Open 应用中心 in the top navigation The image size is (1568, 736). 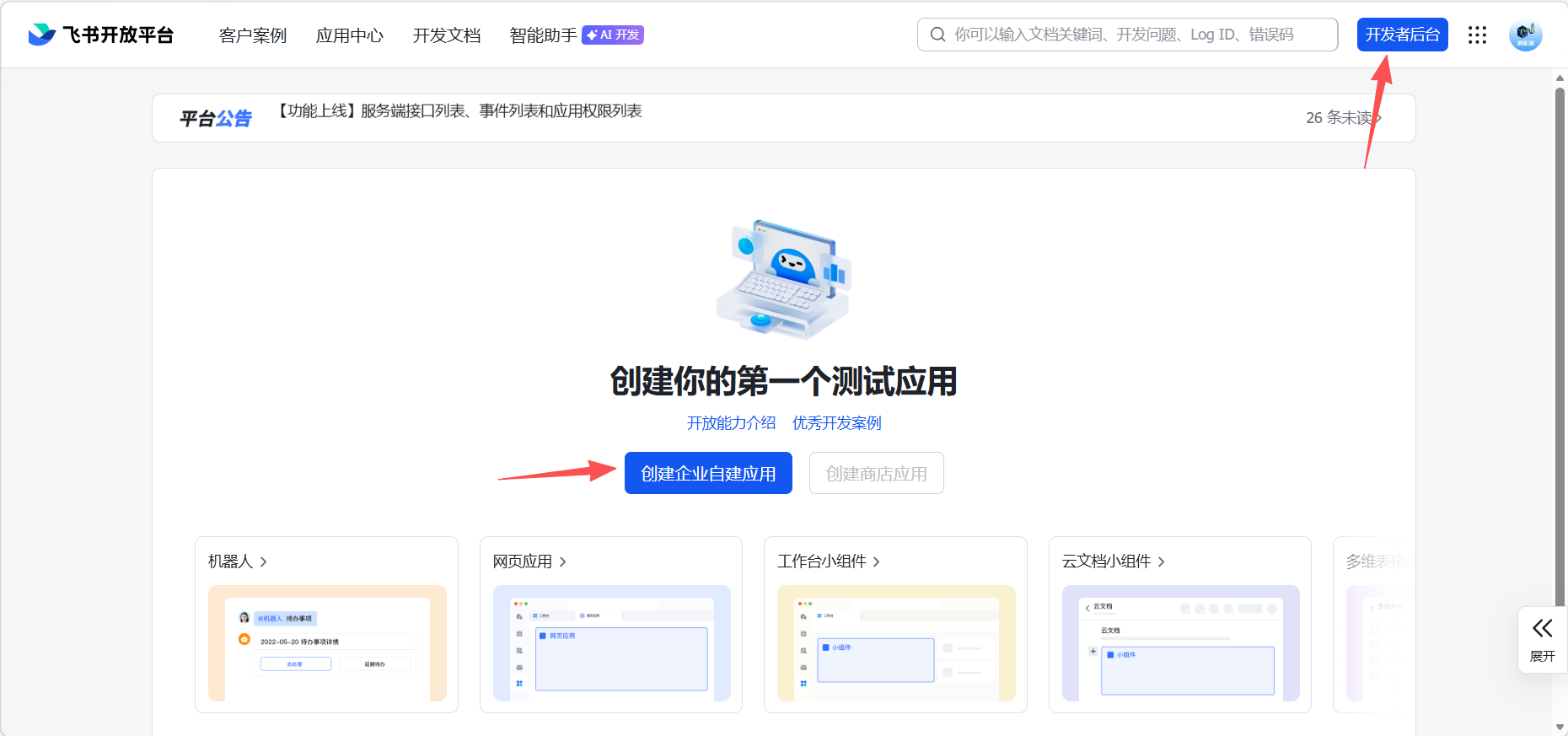(350, 35)
